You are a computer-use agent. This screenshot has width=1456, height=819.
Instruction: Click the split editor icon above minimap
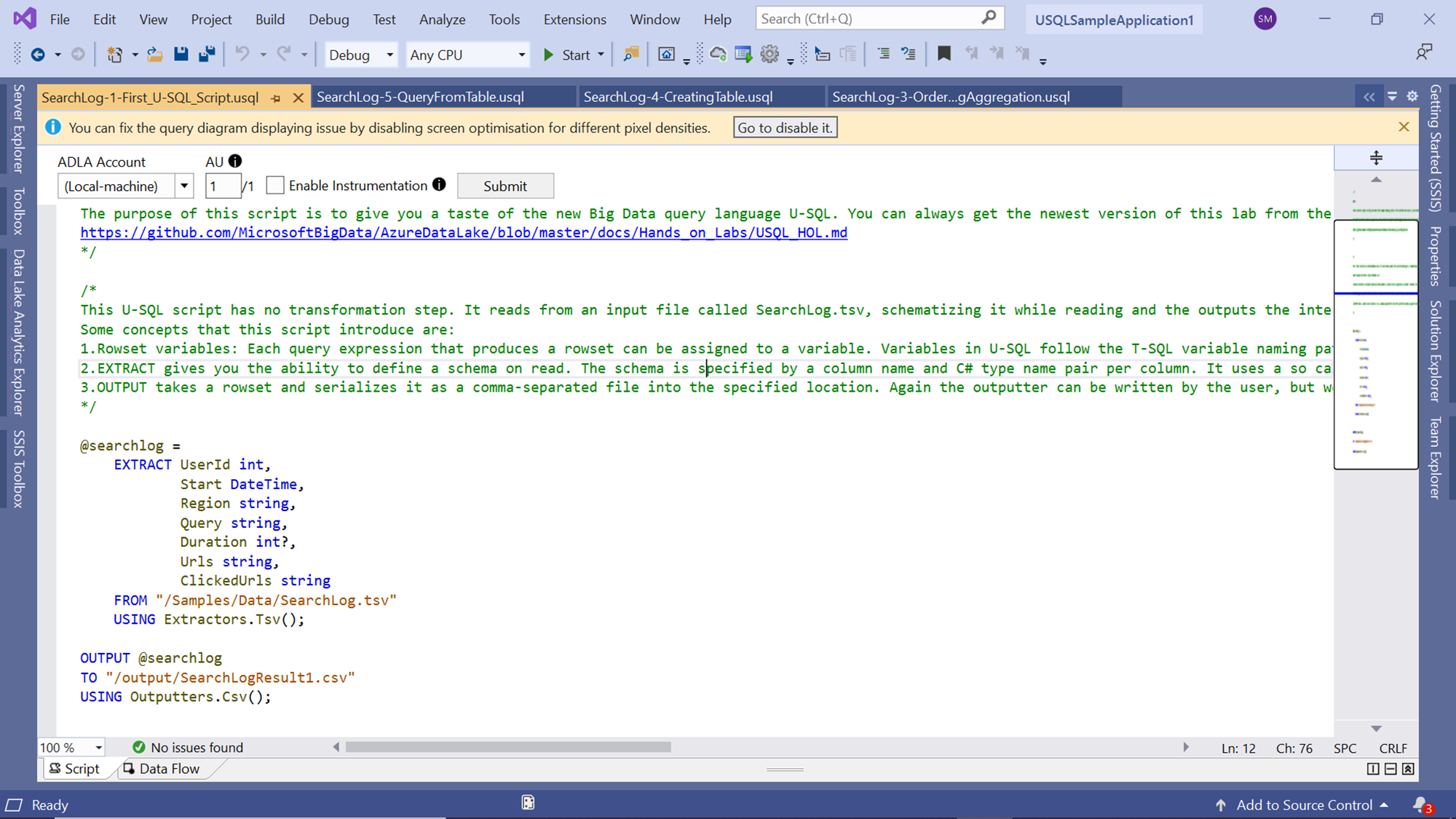tap(1375, 157)
